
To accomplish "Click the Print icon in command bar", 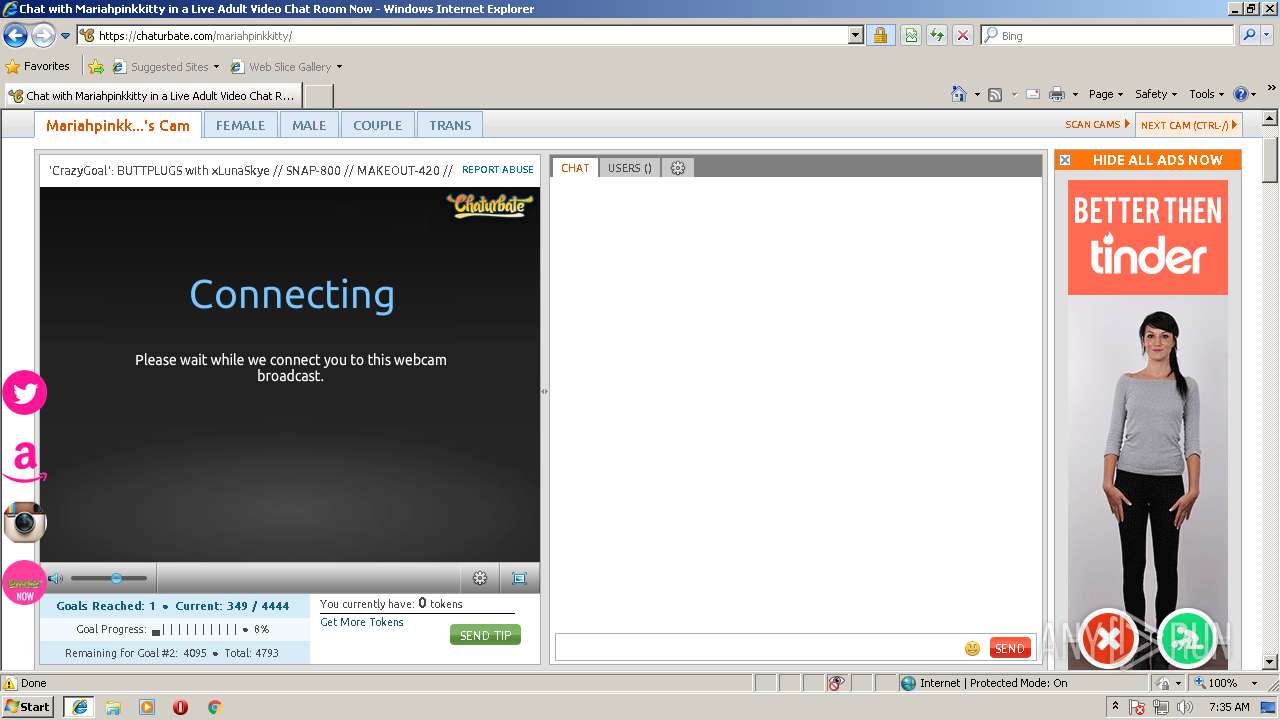I will [1057, 94].
